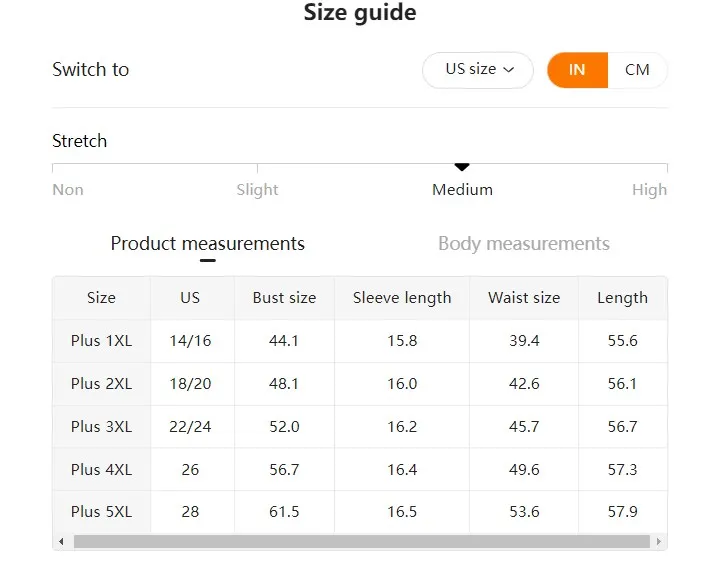Screen dimensions: 722x570
Task: Click the Waist size column header
Action: tap(524, 298)
